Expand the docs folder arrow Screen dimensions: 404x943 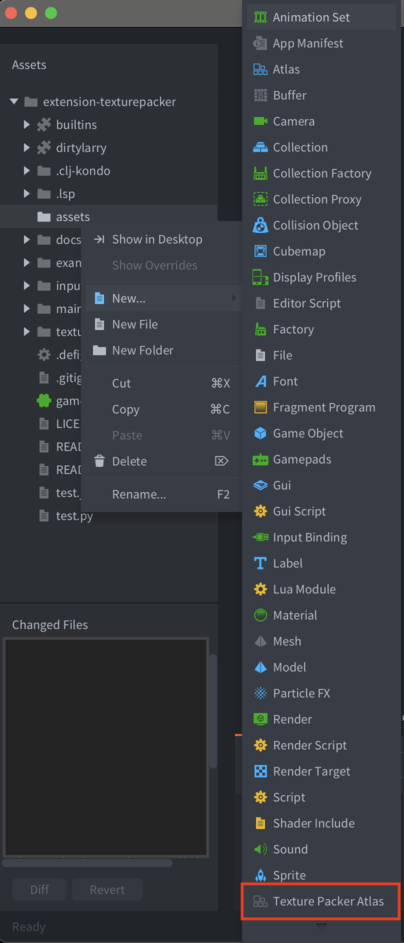(26, 239)
